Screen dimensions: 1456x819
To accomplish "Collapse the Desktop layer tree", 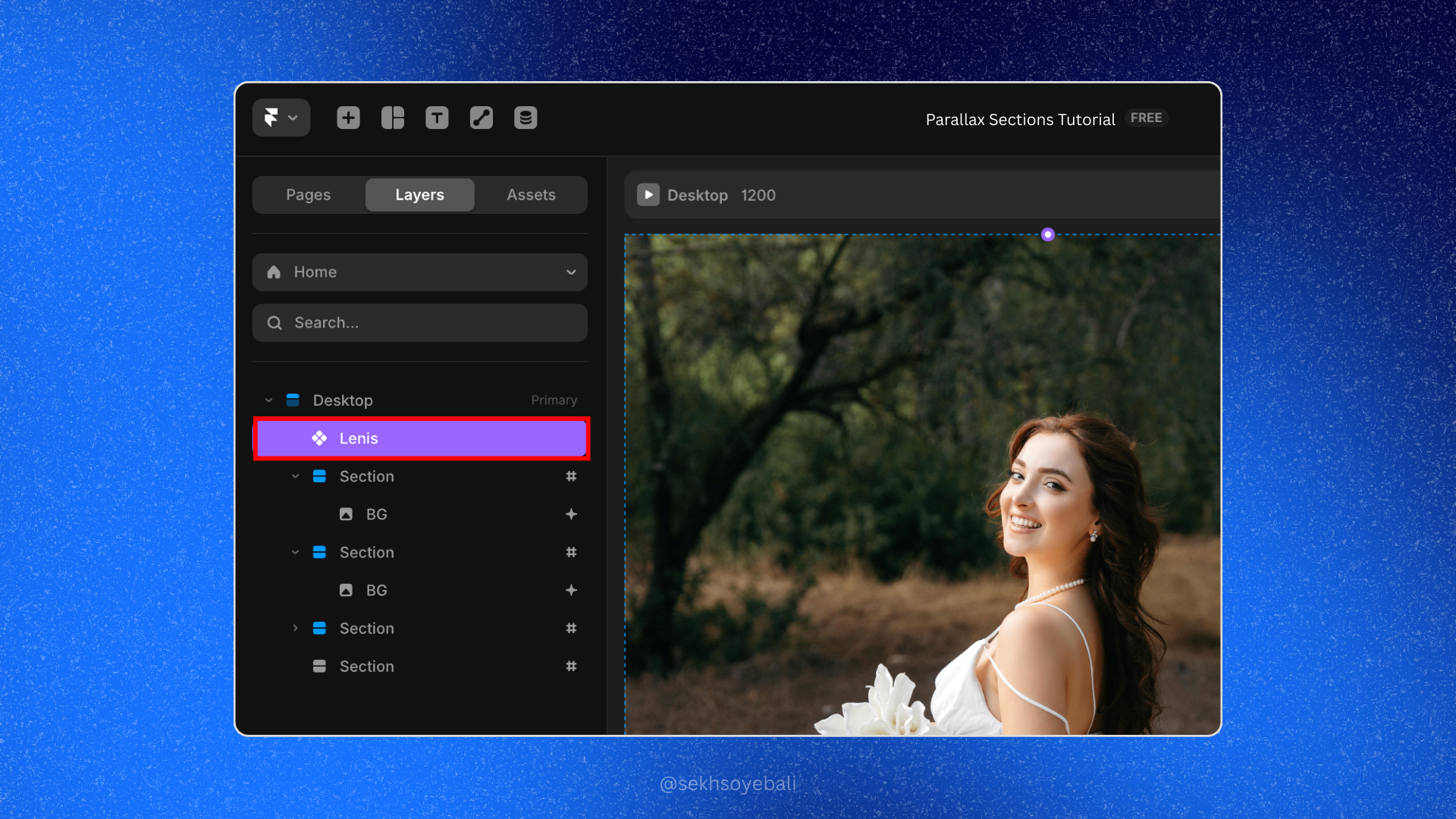I will coord(268,400).
